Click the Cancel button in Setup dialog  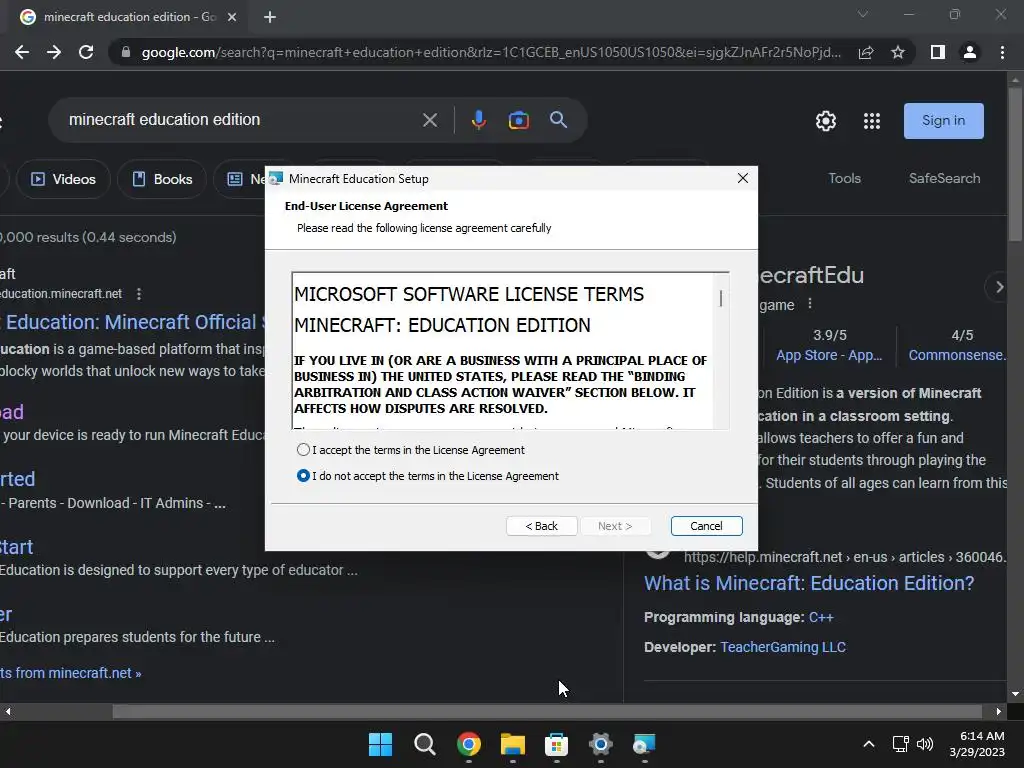pos(707,526)
